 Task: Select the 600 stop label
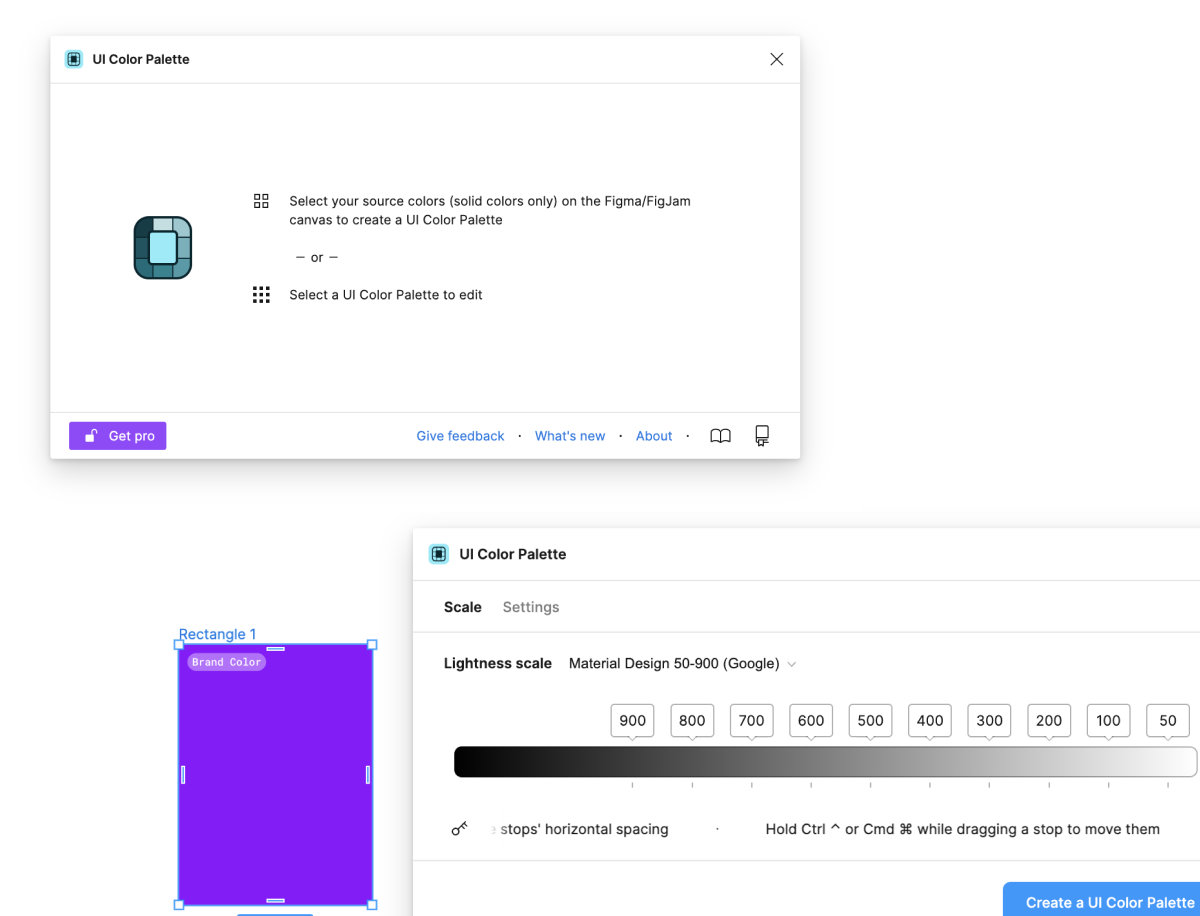click(811, 720)
